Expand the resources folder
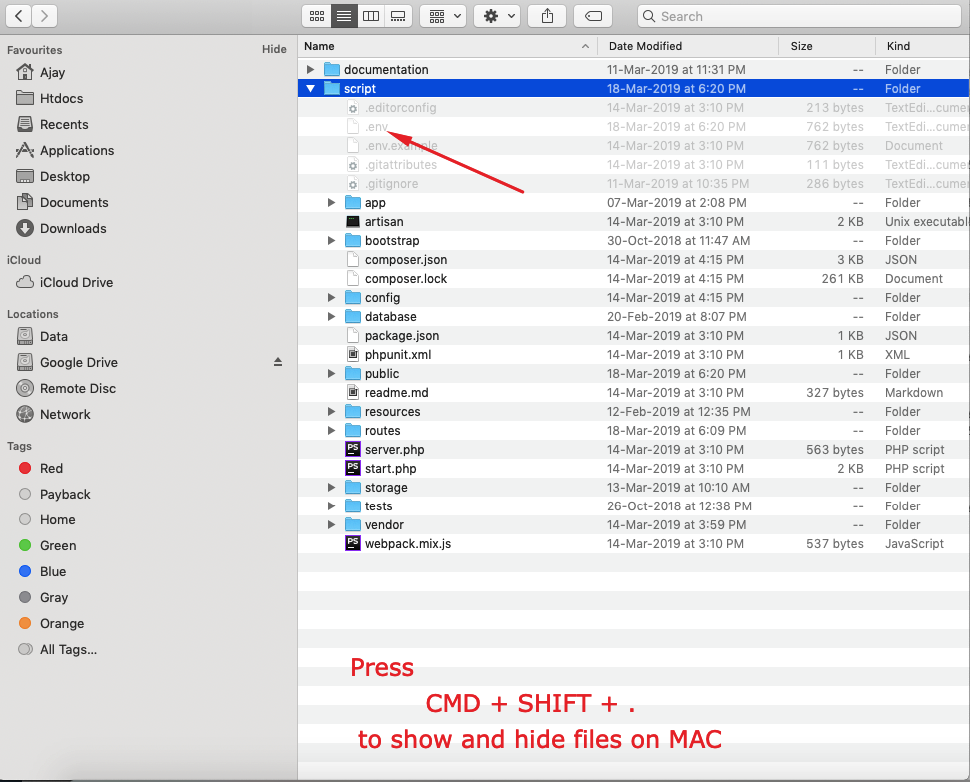 pyautogui.click(x=332, y=411)
